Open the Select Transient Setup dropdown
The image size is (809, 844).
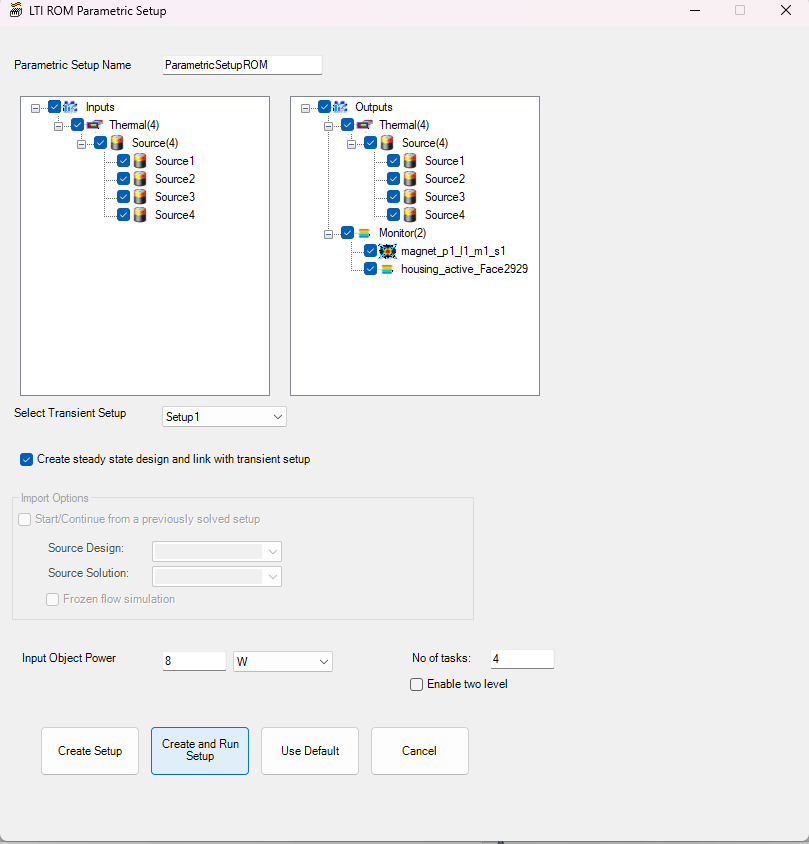[224, 416]
